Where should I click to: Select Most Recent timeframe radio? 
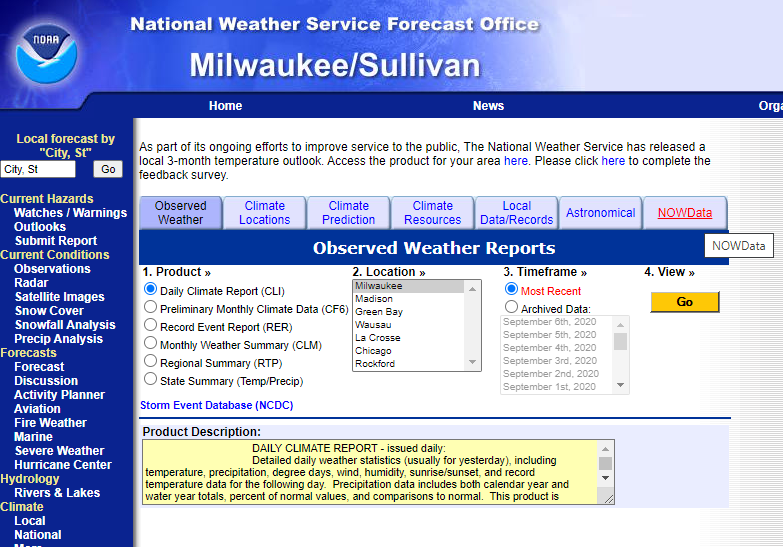pyautogui.click(x=511, y=289)
